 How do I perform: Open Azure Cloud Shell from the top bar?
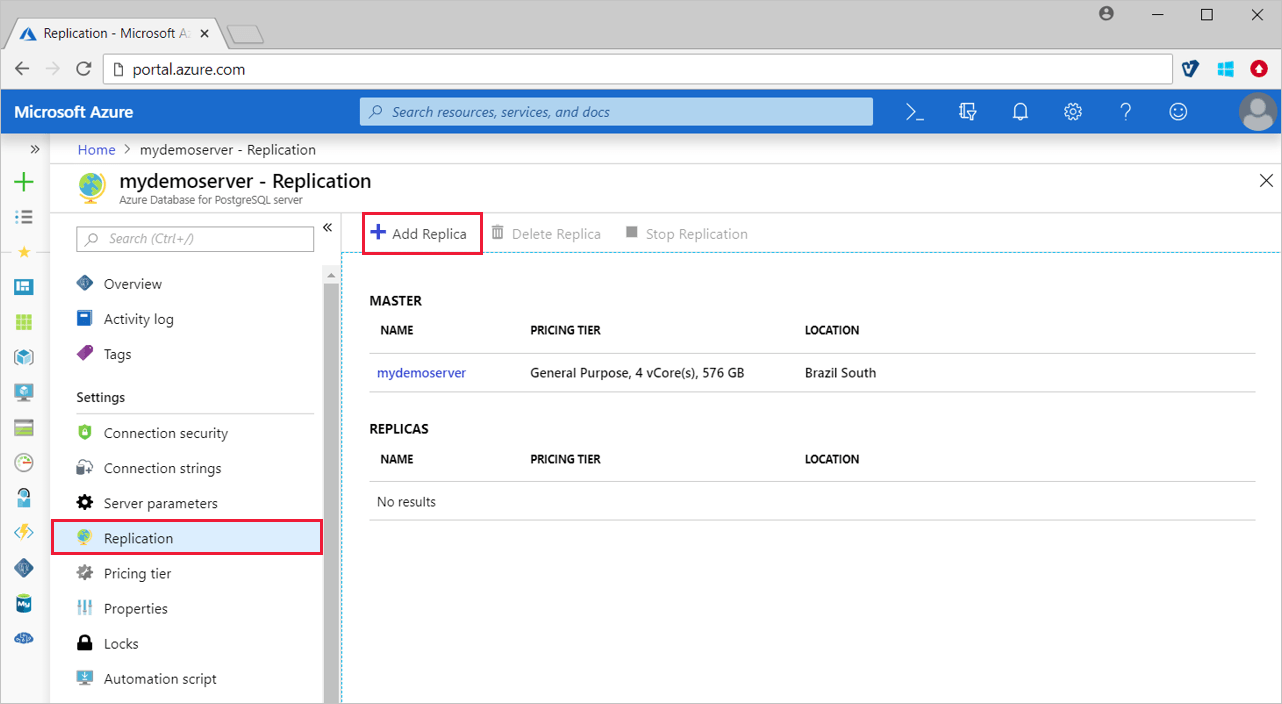(913, 111)
